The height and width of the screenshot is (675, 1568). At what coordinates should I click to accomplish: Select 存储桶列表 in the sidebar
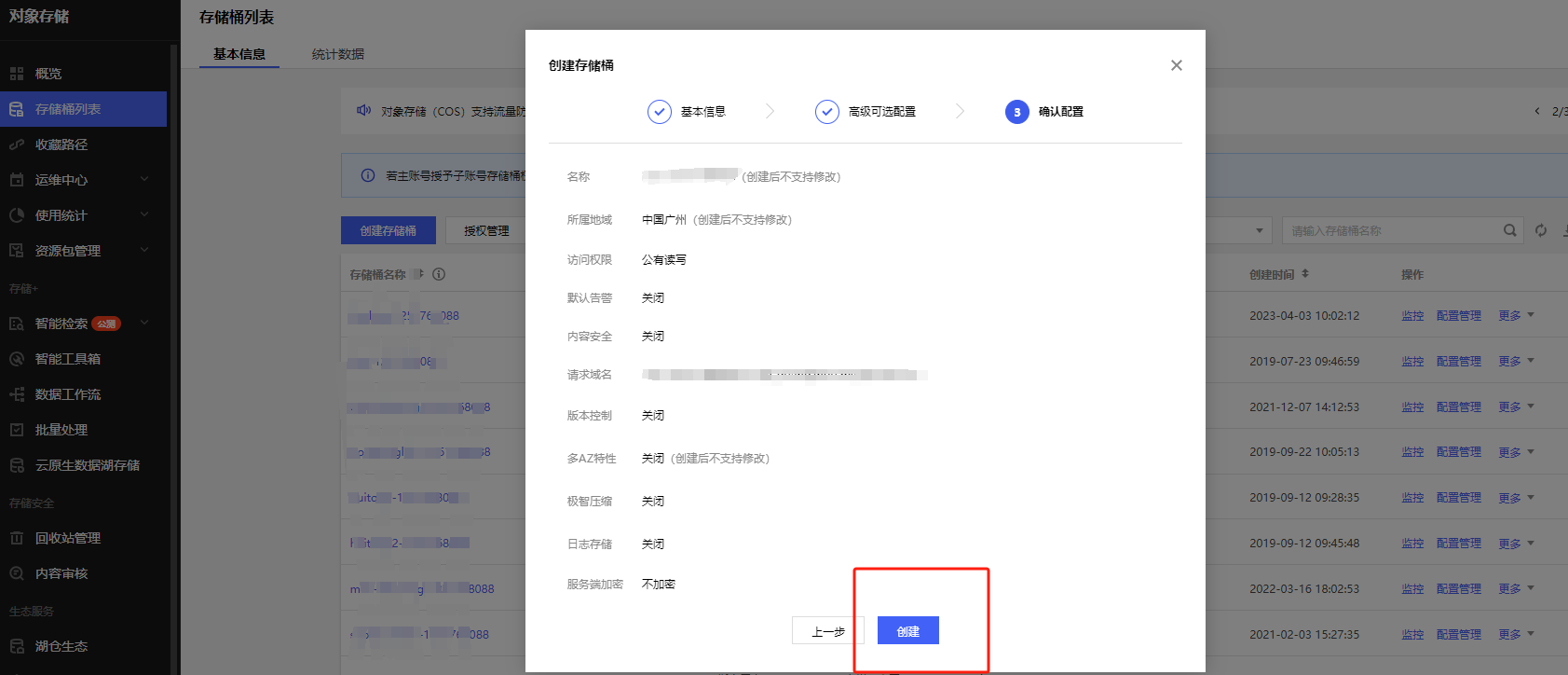68,109
